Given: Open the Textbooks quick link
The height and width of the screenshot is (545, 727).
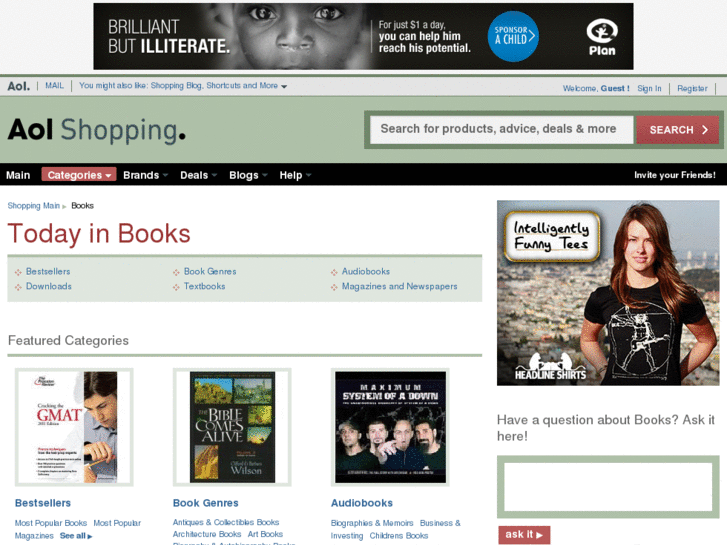Looking at the screenshot, I should point(204,286).
